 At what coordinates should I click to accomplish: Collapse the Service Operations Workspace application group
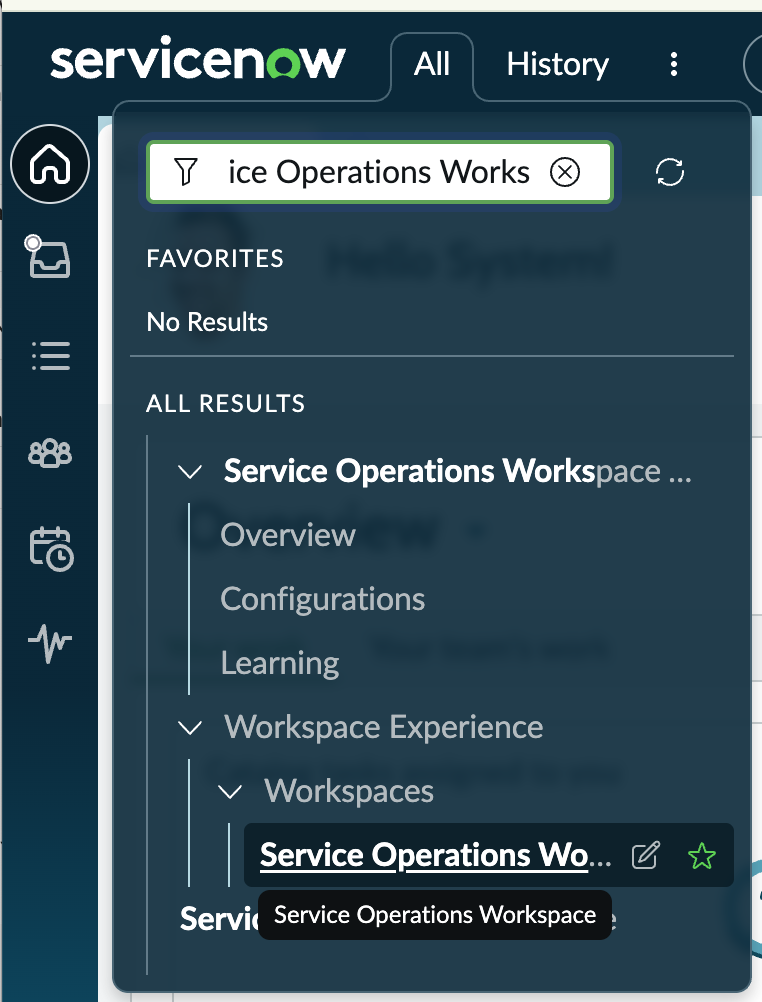190,471
